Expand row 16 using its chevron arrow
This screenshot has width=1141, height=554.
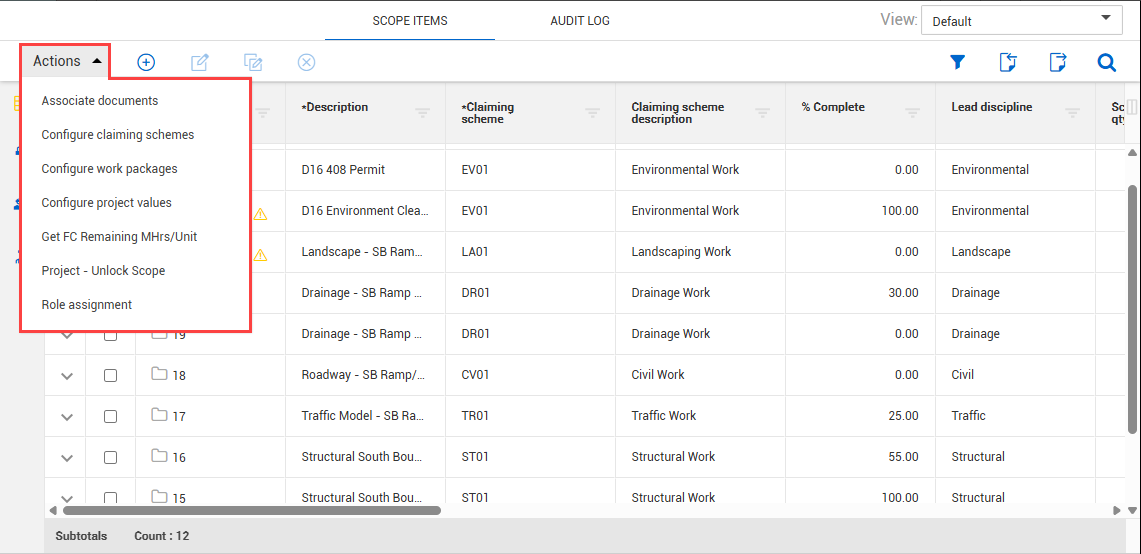tap(67, 458)
